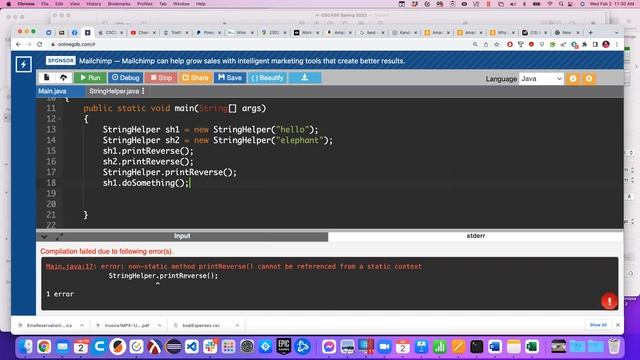Image resolution: width=640 pixels, height=360 pixels.
Task: Upload a file with upload icon
Action: (x=63, y=78)
